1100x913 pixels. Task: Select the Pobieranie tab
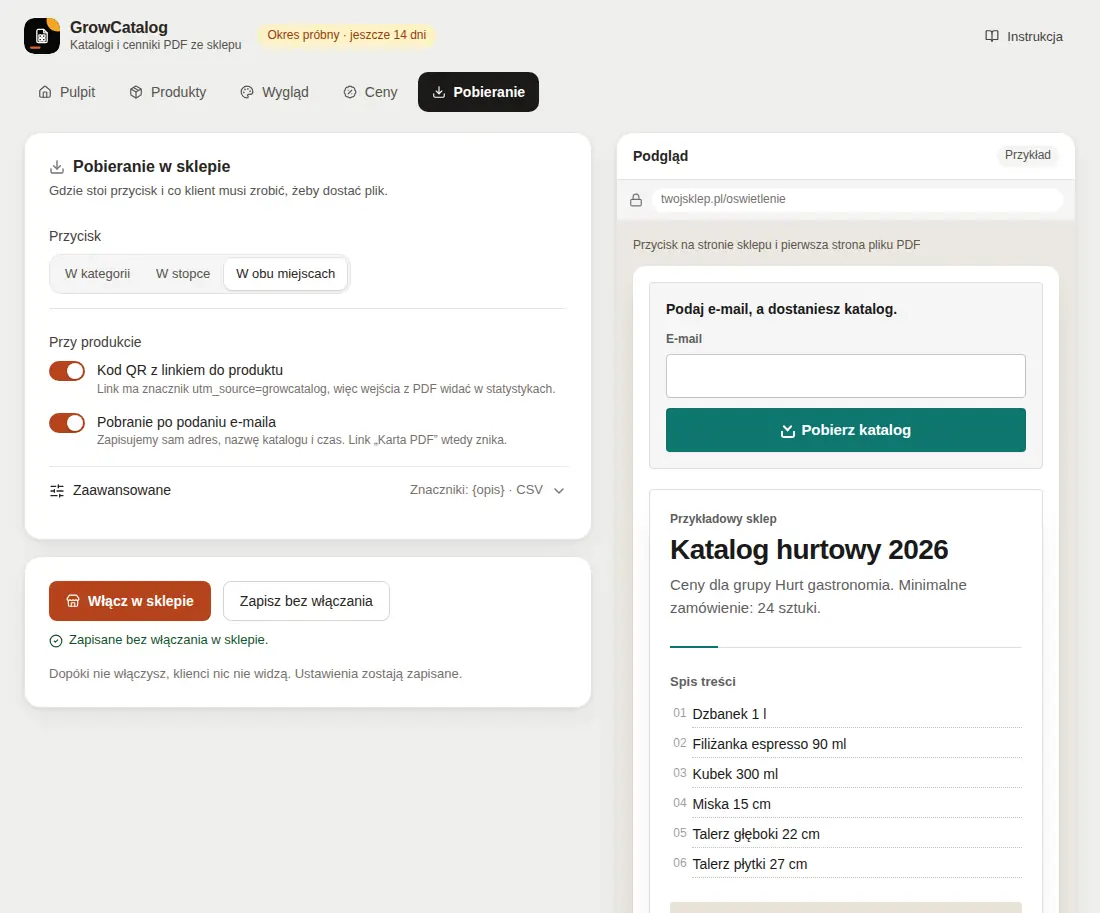478,92
